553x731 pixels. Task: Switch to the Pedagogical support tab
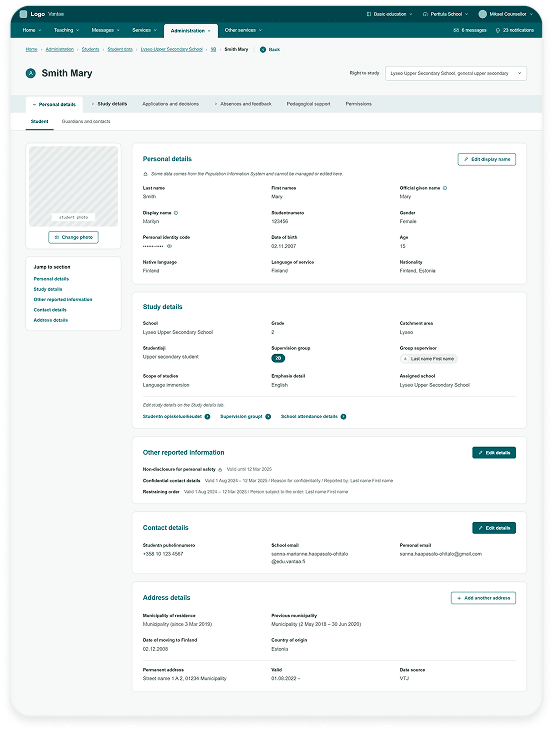tap(308, 104)
